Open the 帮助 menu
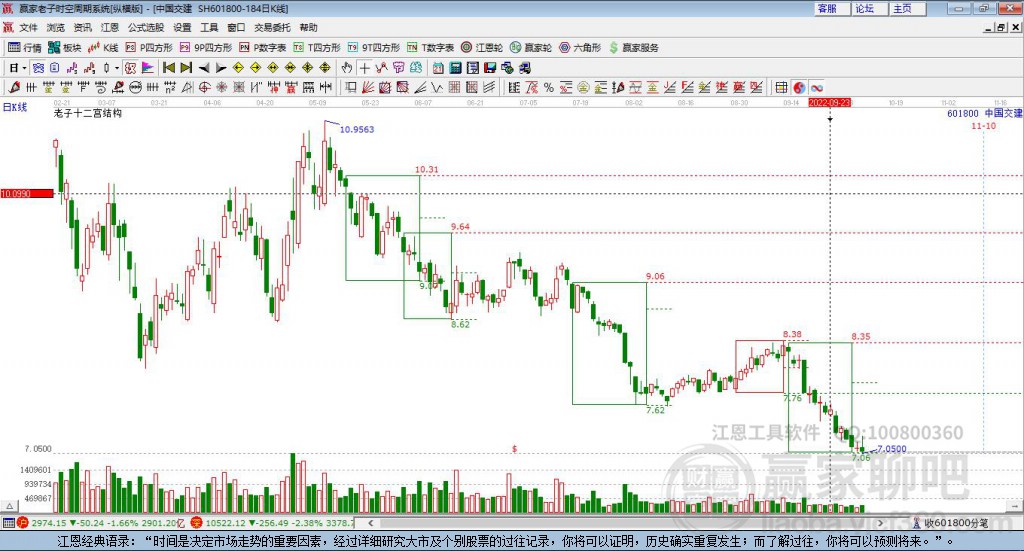Image resolution: width=1024 pixels, height=551 pixels. tap(308, 27)
